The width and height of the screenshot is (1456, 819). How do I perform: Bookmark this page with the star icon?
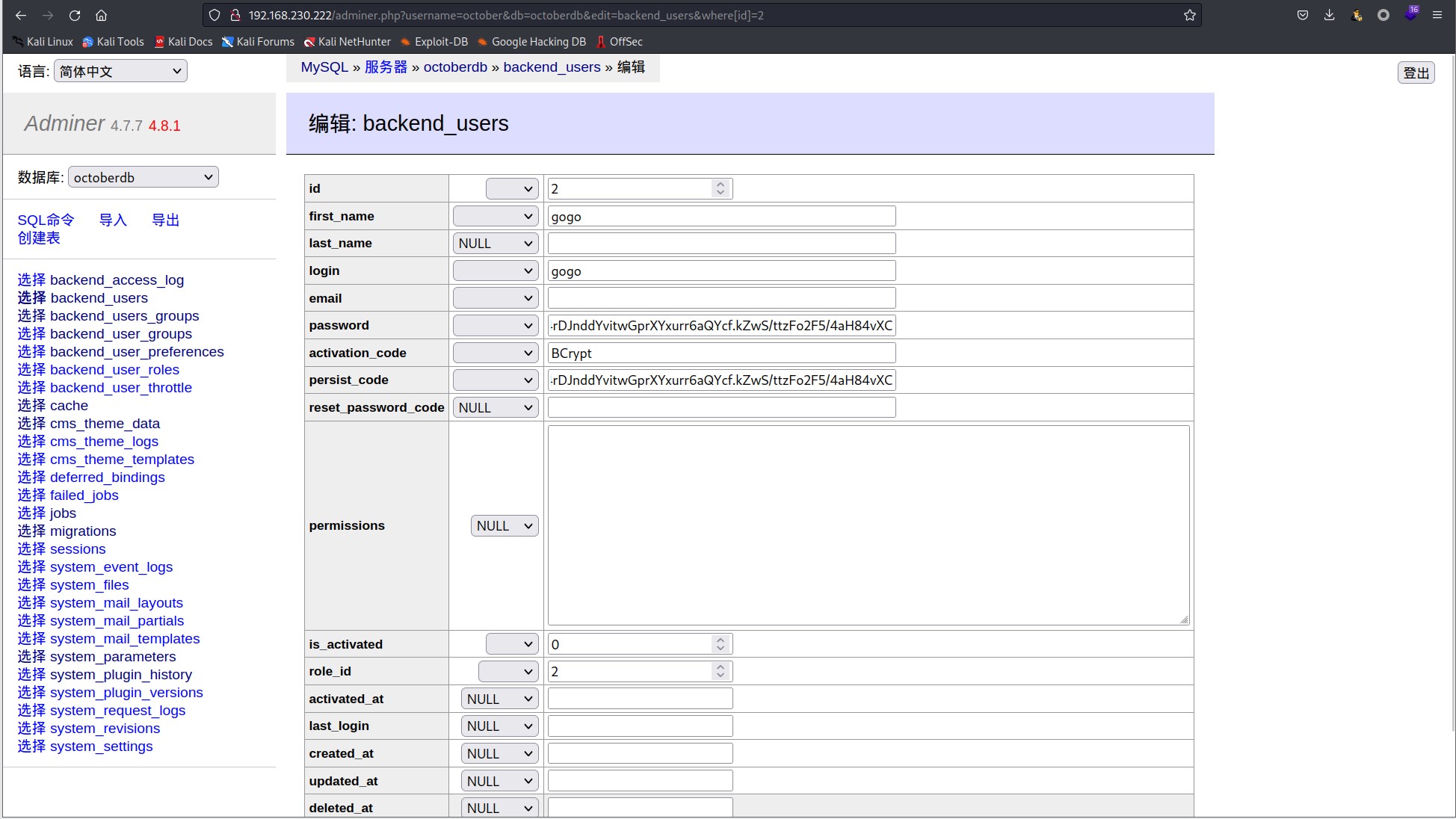(x=1189, y=15)
